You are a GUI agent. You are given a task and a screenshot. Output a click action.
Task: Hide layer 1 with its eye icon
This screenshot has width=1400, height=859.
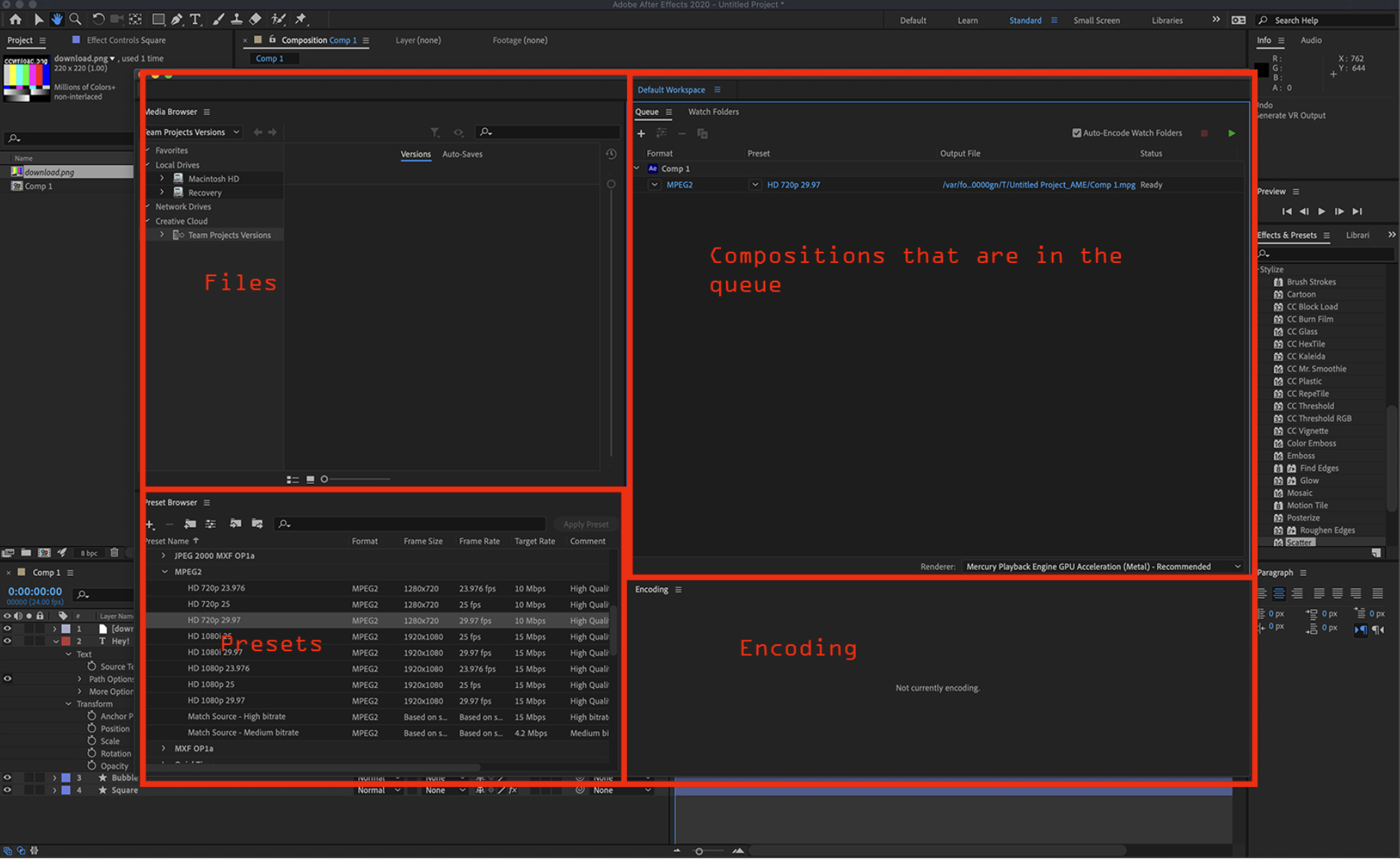(8, 629)
